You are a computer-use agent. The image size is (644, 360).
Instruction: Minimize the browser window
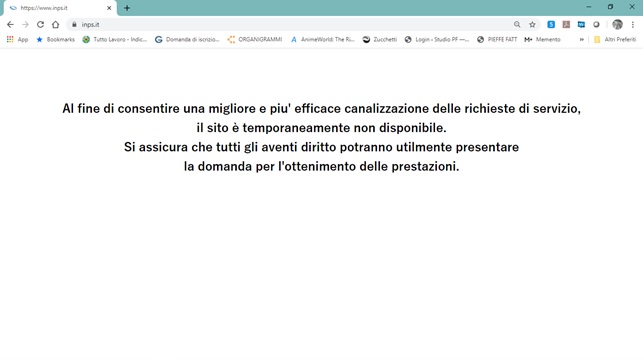coord(589,7)
